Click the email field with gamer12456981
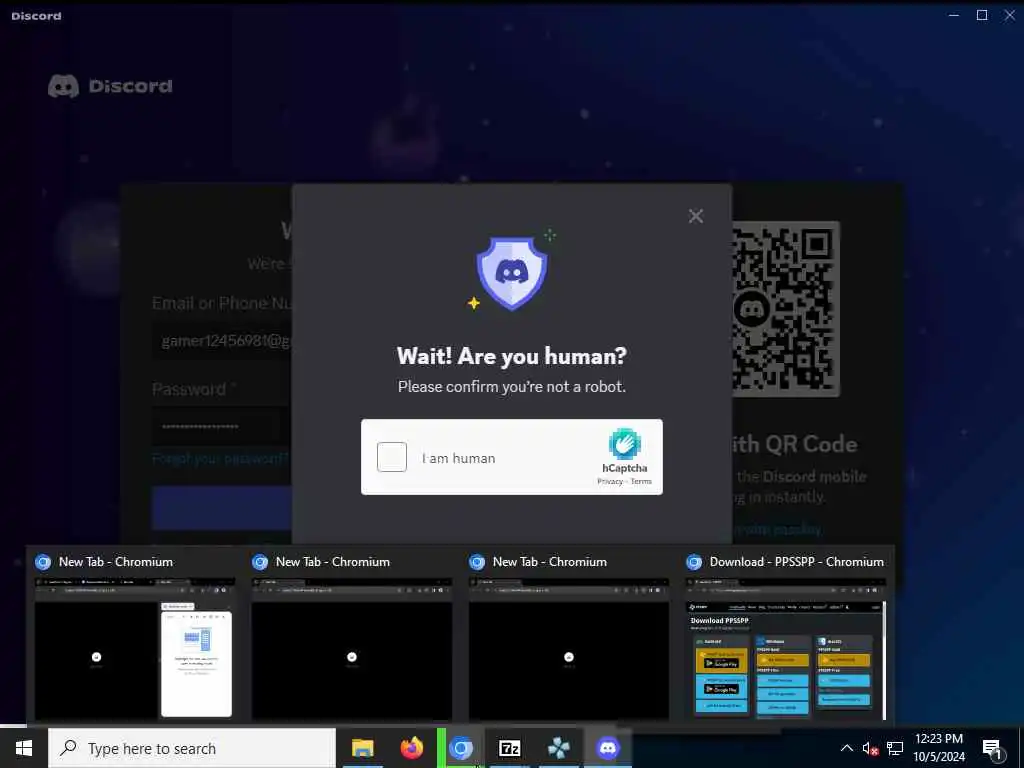The image size is (1024, 768). point(222,341)
